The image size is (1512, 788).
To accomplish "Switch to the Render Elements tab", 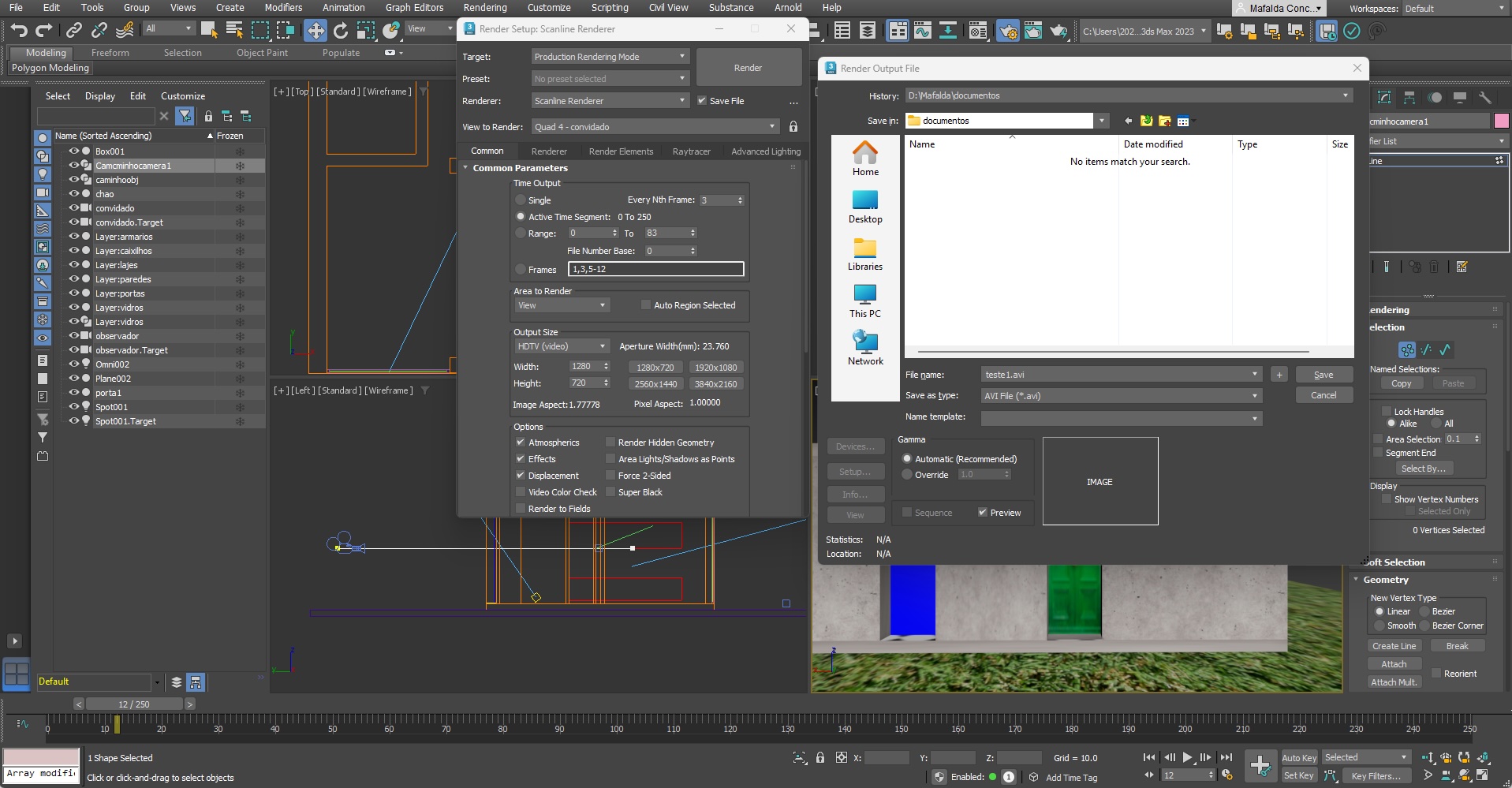I will click(621, 151).
